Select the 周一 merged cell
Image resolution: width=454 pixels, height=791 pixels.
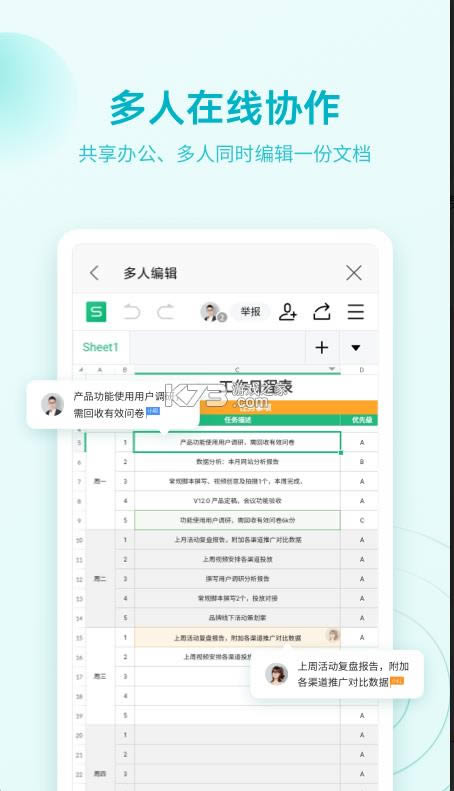100,481
